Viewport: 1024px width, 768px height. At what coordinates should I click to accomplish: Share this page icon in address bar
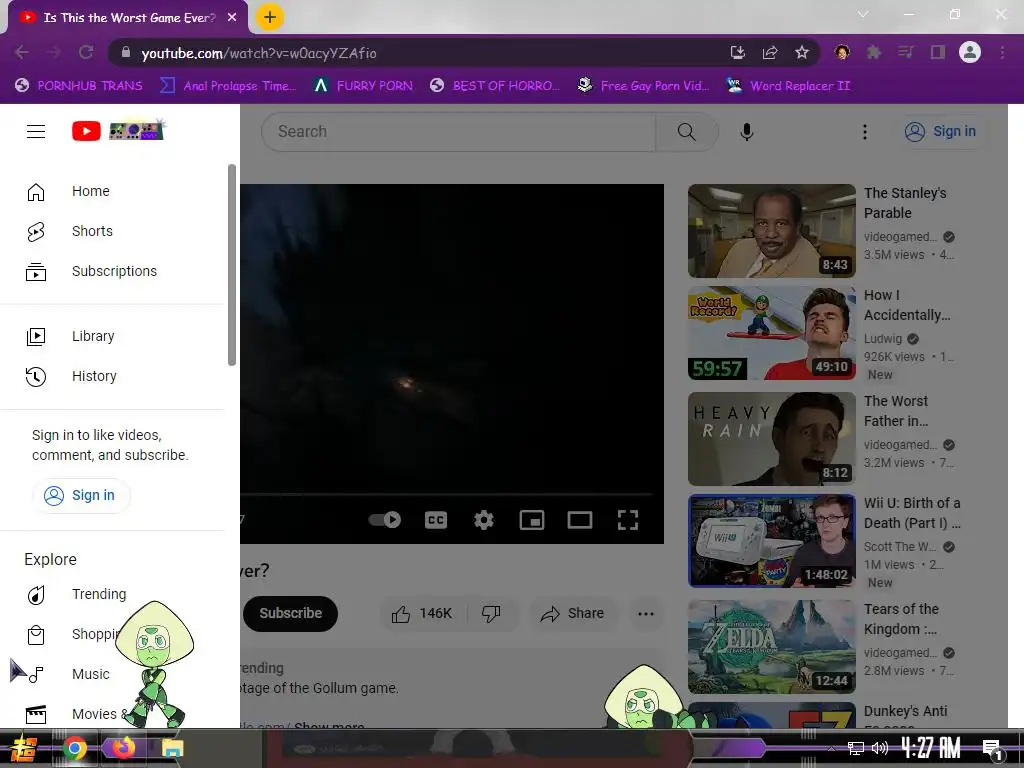pos(769,53)
